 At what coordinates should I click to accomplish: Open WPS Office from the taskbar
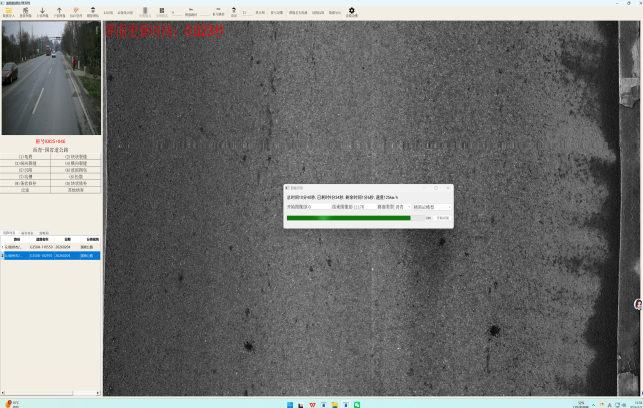point(312,405)
